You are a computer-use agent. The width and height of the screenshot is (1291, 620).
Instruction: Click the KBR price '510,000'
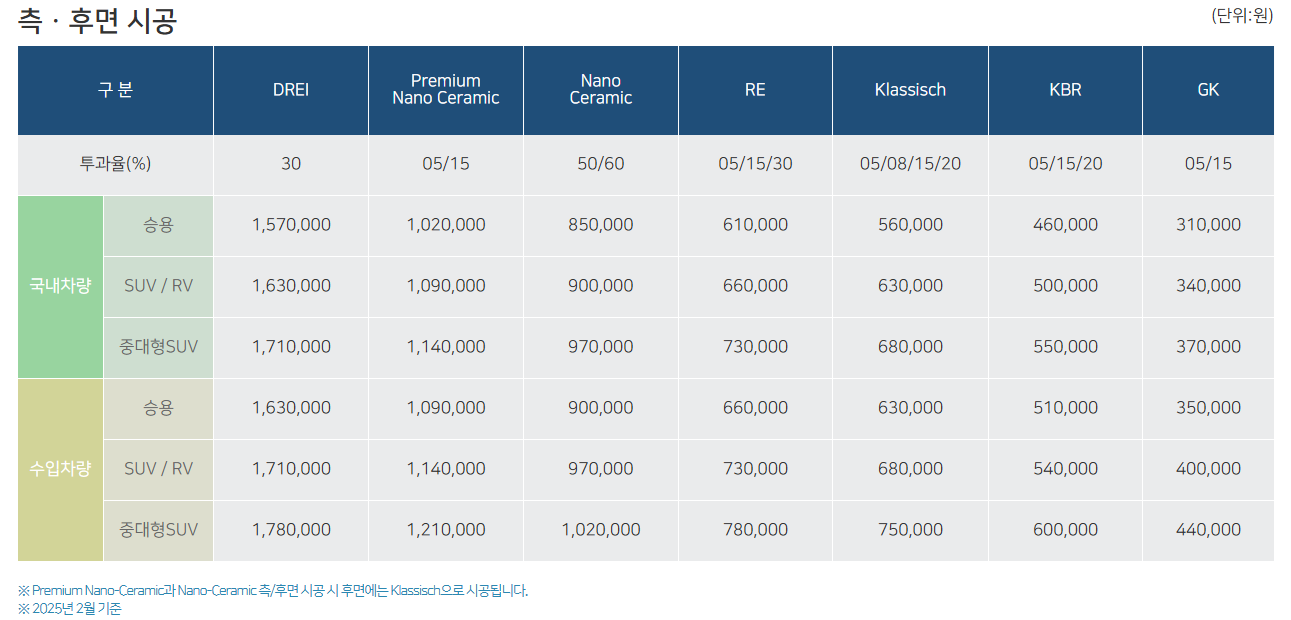(1065, 408)
